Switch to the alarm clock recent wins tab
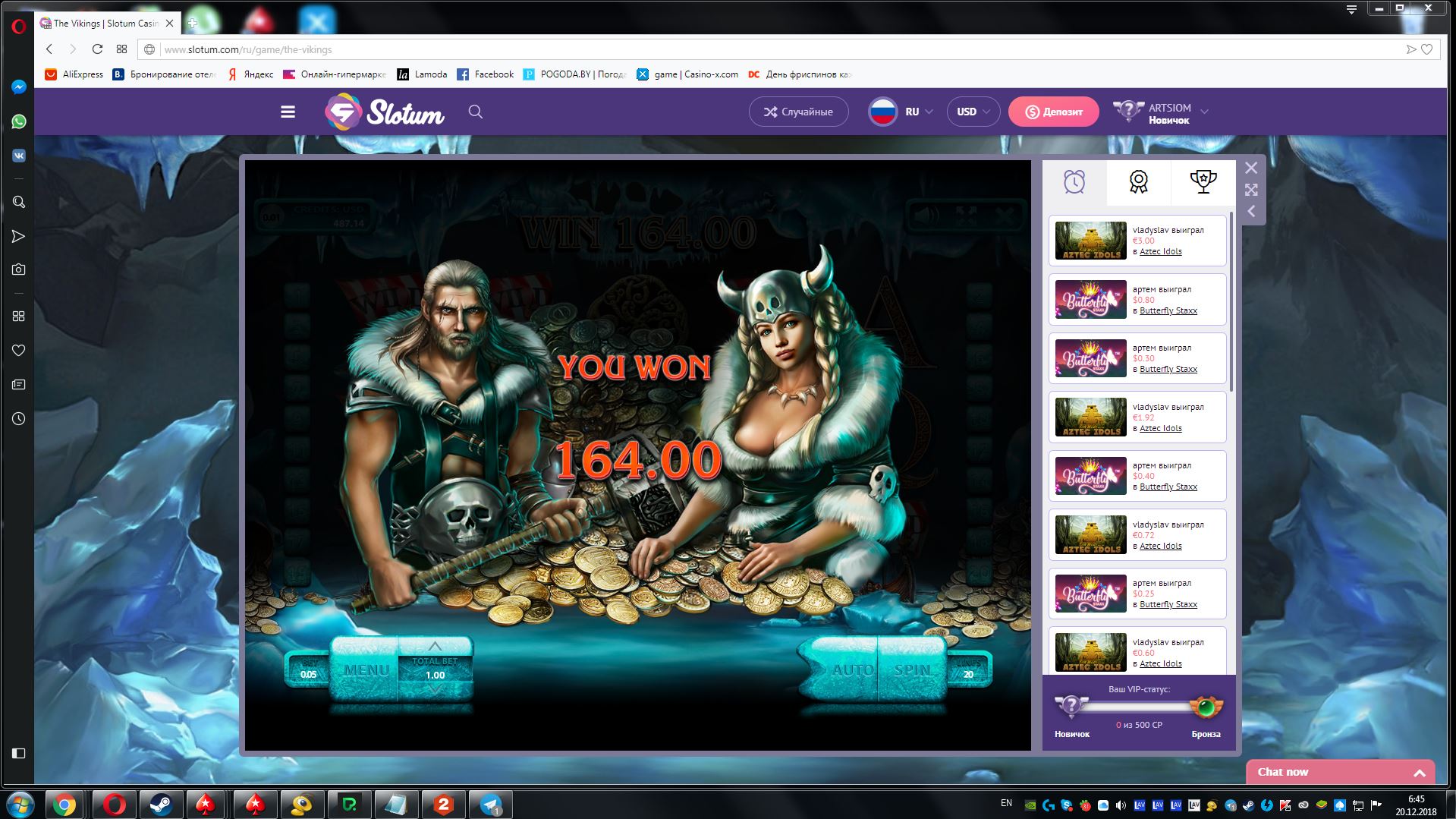 tap(1074, 182)
